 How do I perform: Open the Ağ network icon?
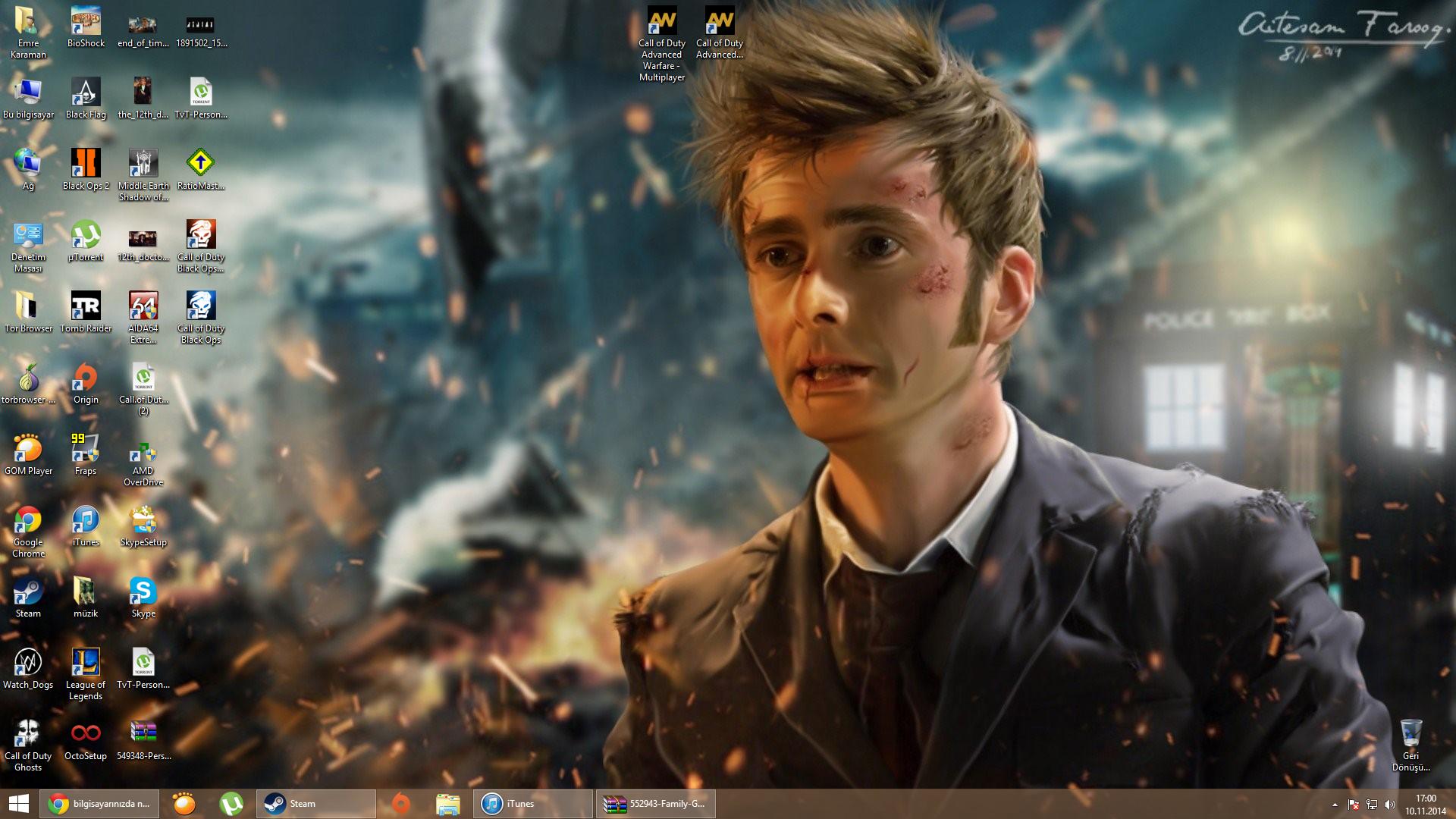point(28,169)
